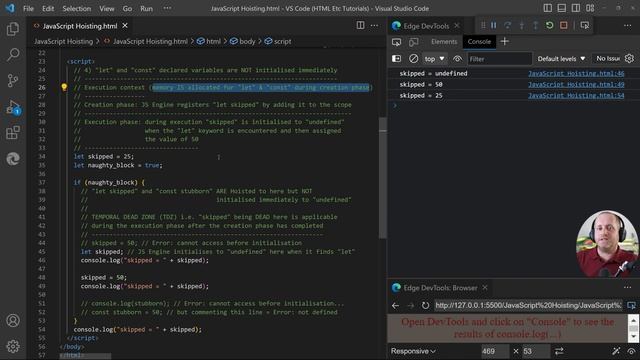Viewport: 640px width, 360px height.
Task: Click the editor vertical scrollbar thumb
Action: (382, 178)
